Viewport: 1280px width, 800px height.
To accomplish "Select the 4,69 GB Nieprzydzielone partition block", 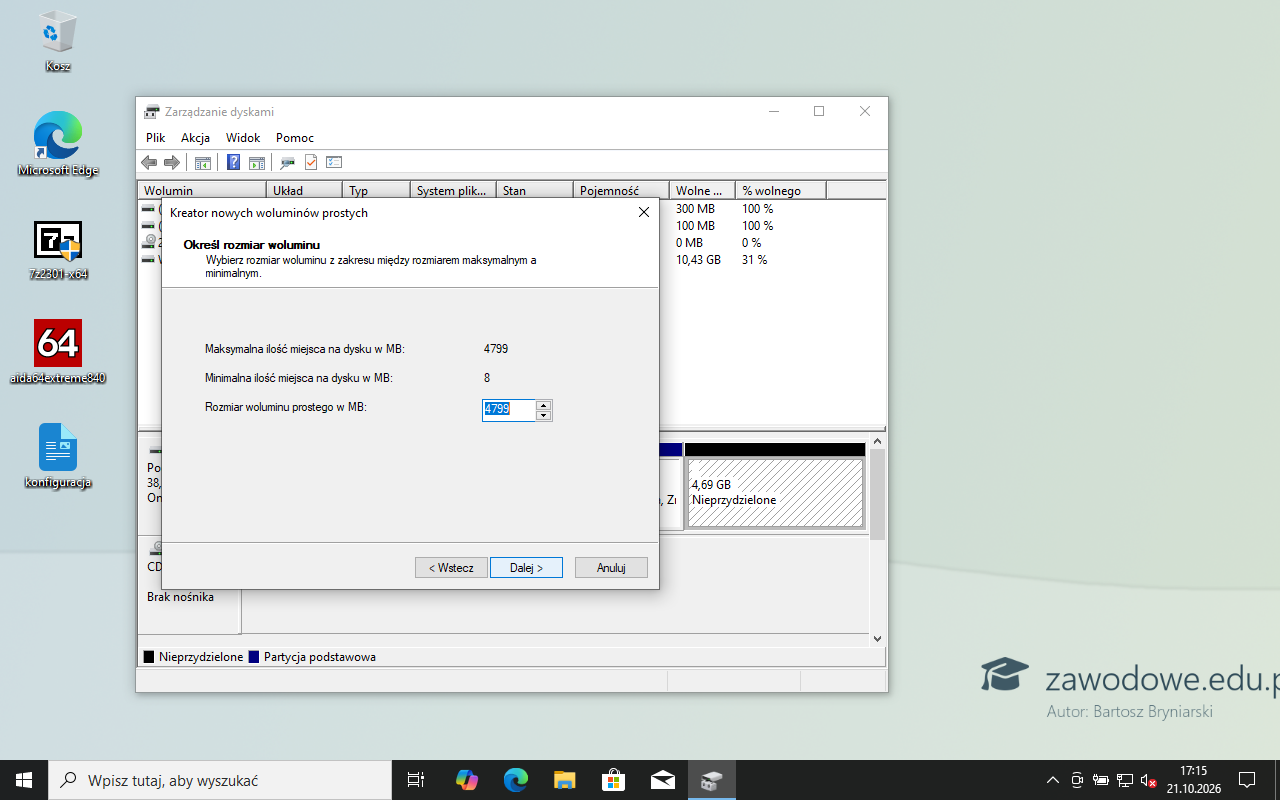I will (775, 492).
